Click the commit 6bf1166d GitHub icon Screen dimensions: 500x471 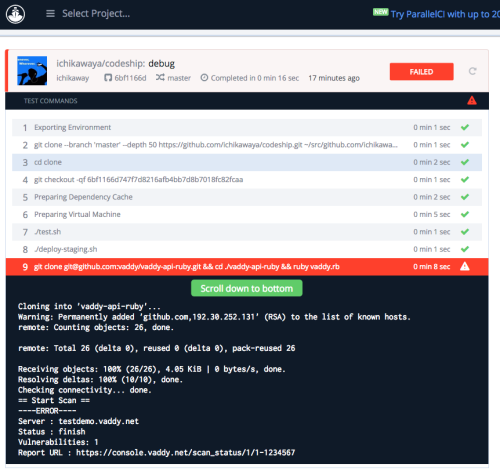[108, 78]
